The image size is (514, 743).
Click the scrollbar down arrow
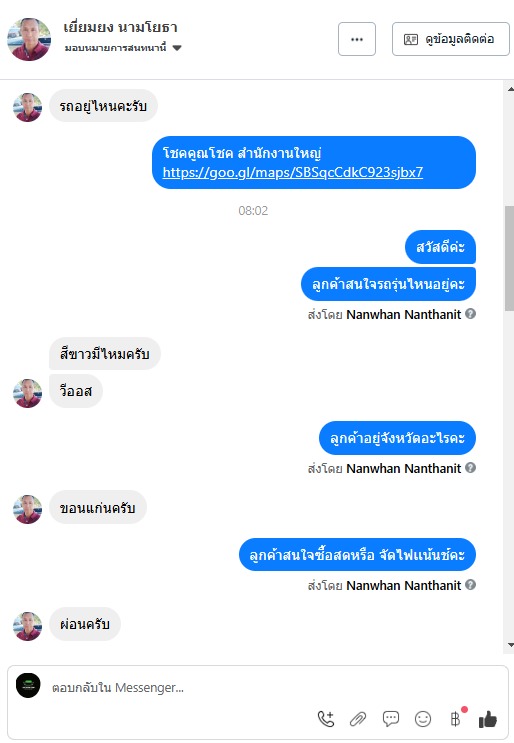click(510, 644)
